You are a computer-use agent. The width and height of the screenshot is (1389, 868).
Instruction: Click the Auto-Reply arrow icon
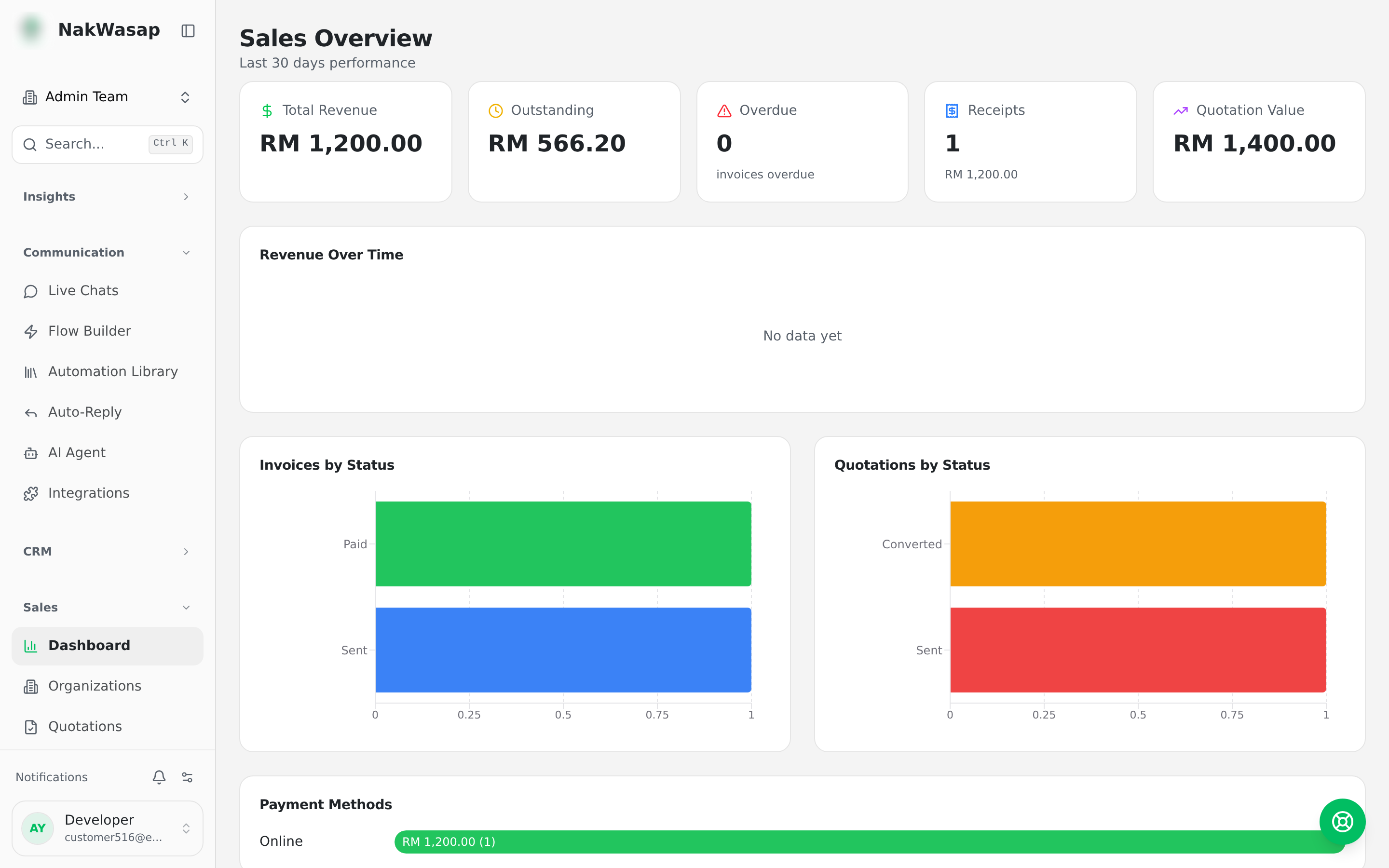(31, 413)
